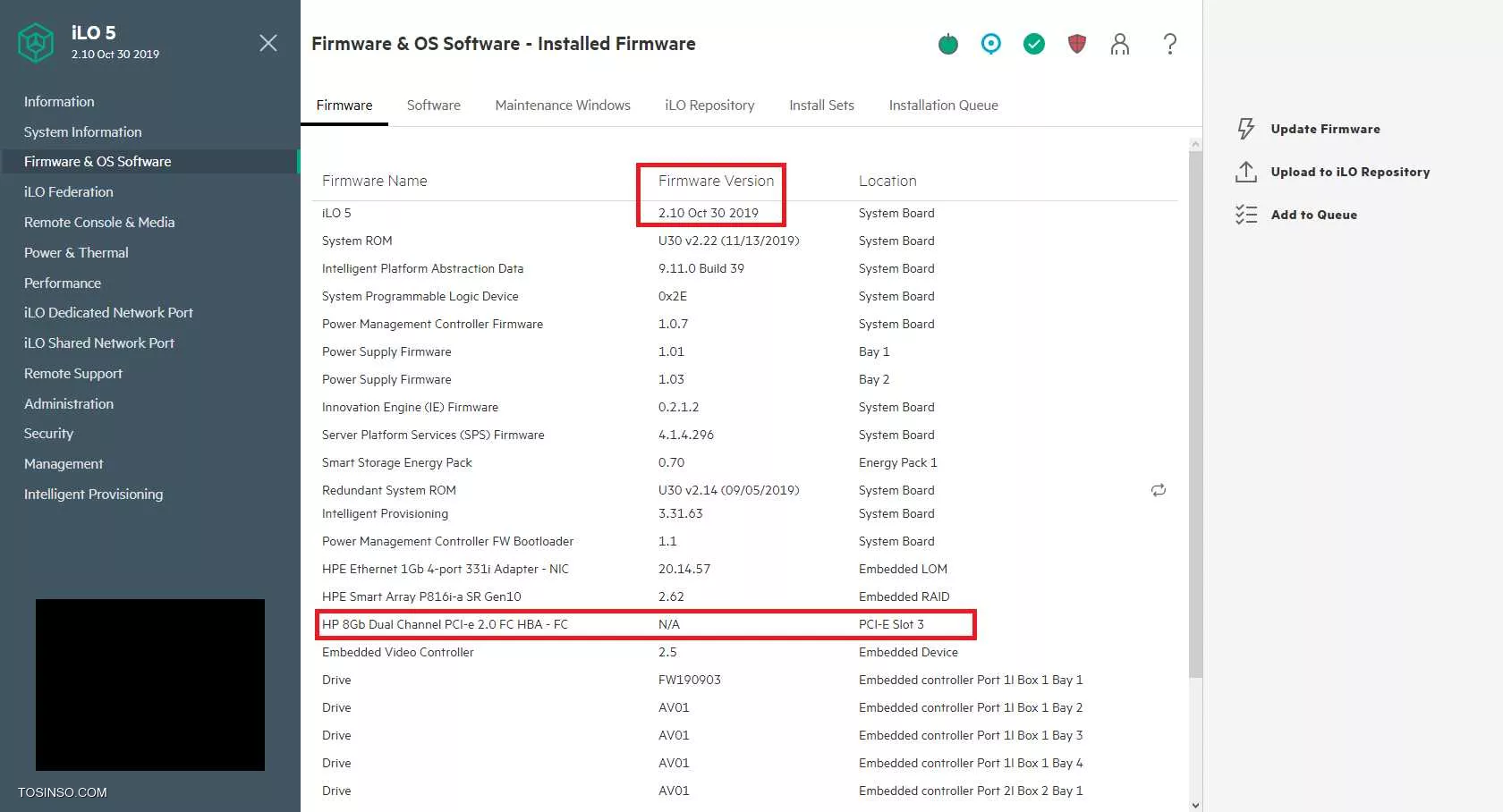Open Intelligent Provisioning sidebar item
This screenshot has width=1503, height=812.
pyautogui.click(x=93, y=495)
